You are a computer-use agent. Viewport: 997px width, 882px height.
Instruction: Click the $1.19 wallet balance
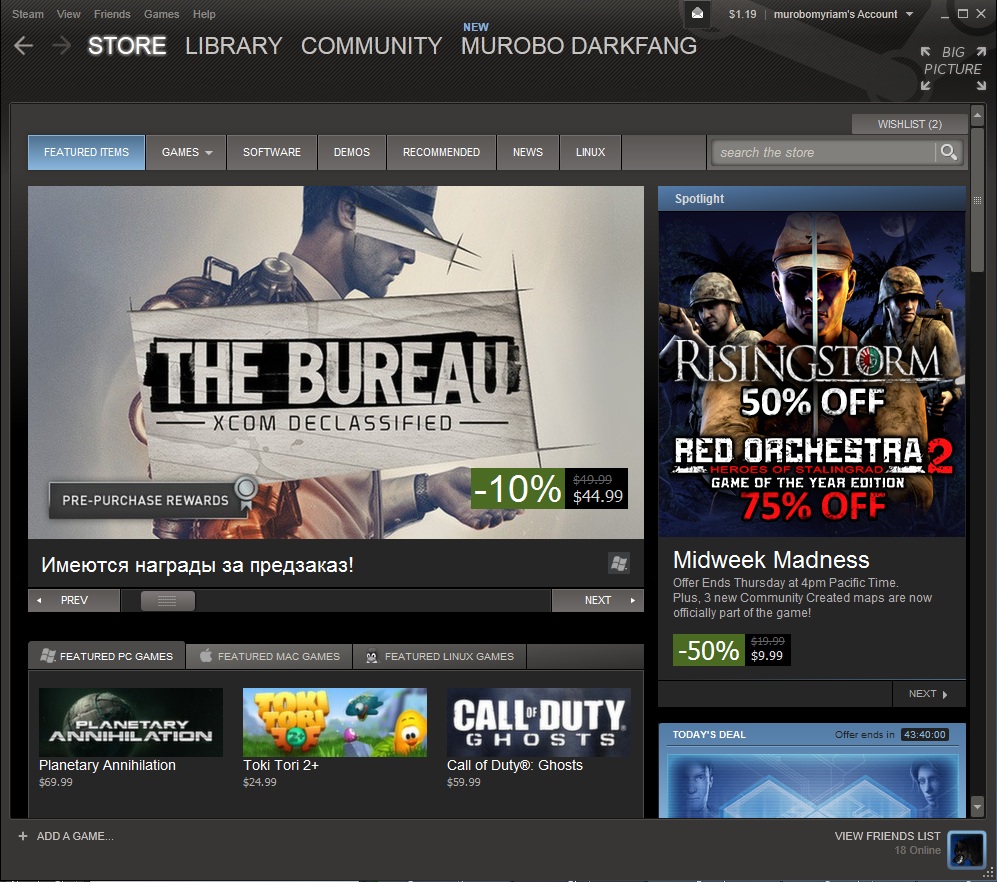(x=743, y=14)
